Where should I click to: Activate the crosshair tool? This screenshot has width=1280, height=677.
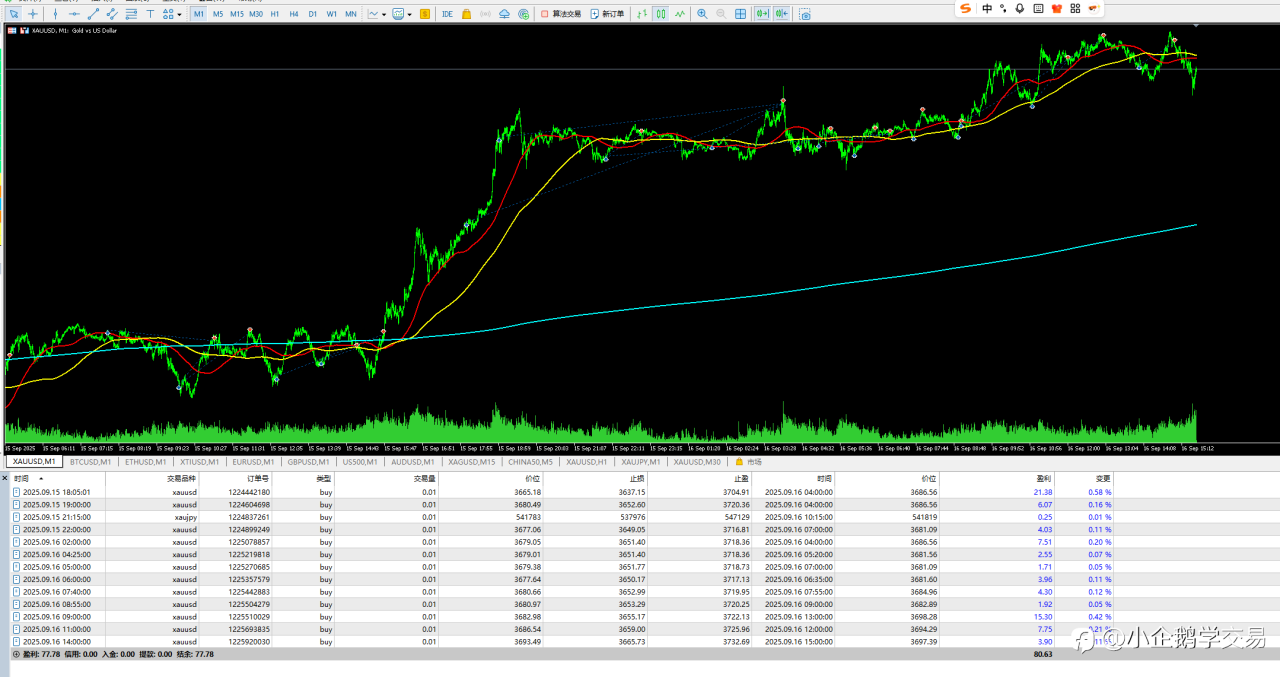[x=33, y=14]
